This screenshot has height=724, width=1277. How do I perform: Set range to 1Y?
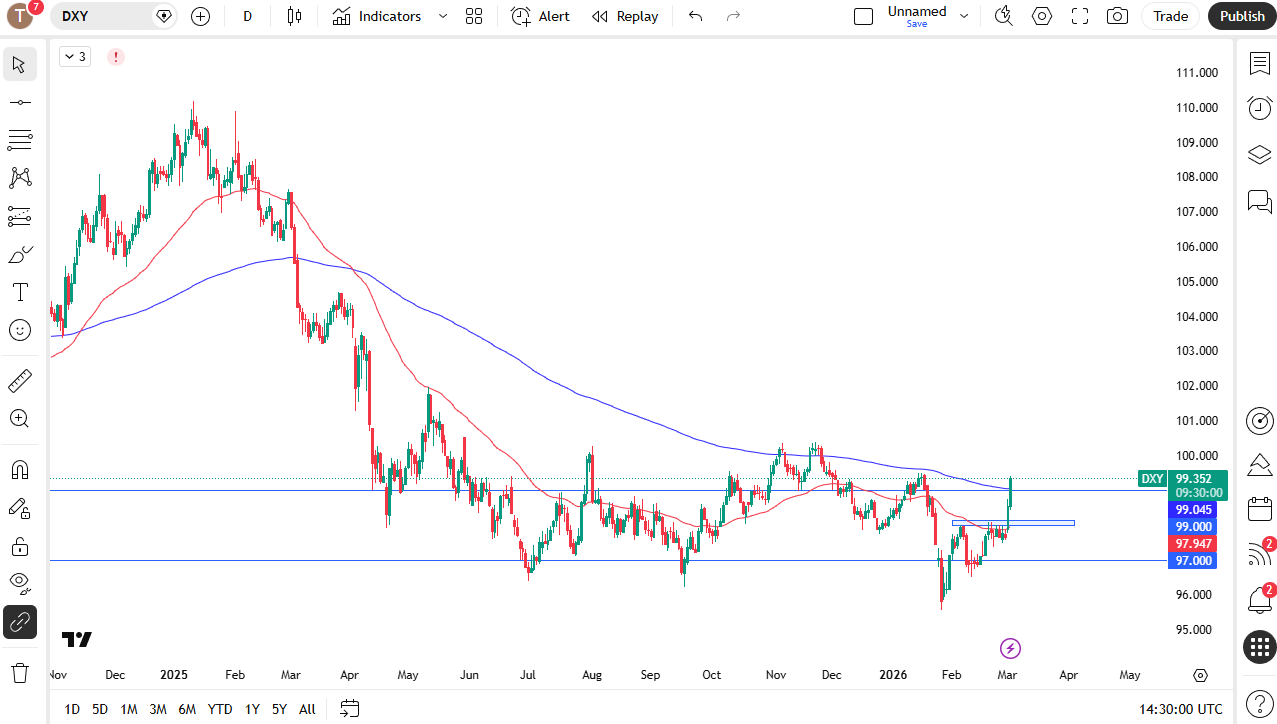click(252, 709)
